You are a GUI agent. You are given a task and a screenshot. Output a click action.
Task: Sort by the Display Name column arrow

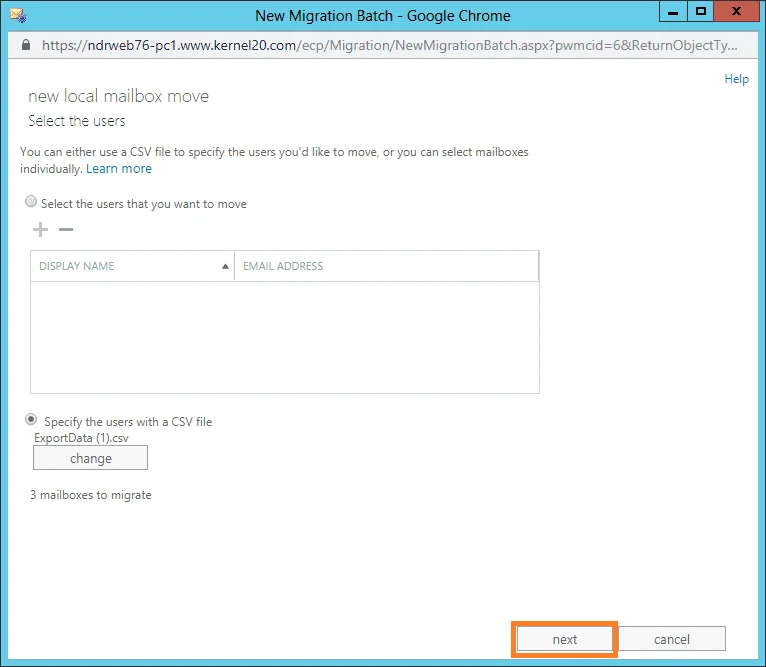[225, 266]
